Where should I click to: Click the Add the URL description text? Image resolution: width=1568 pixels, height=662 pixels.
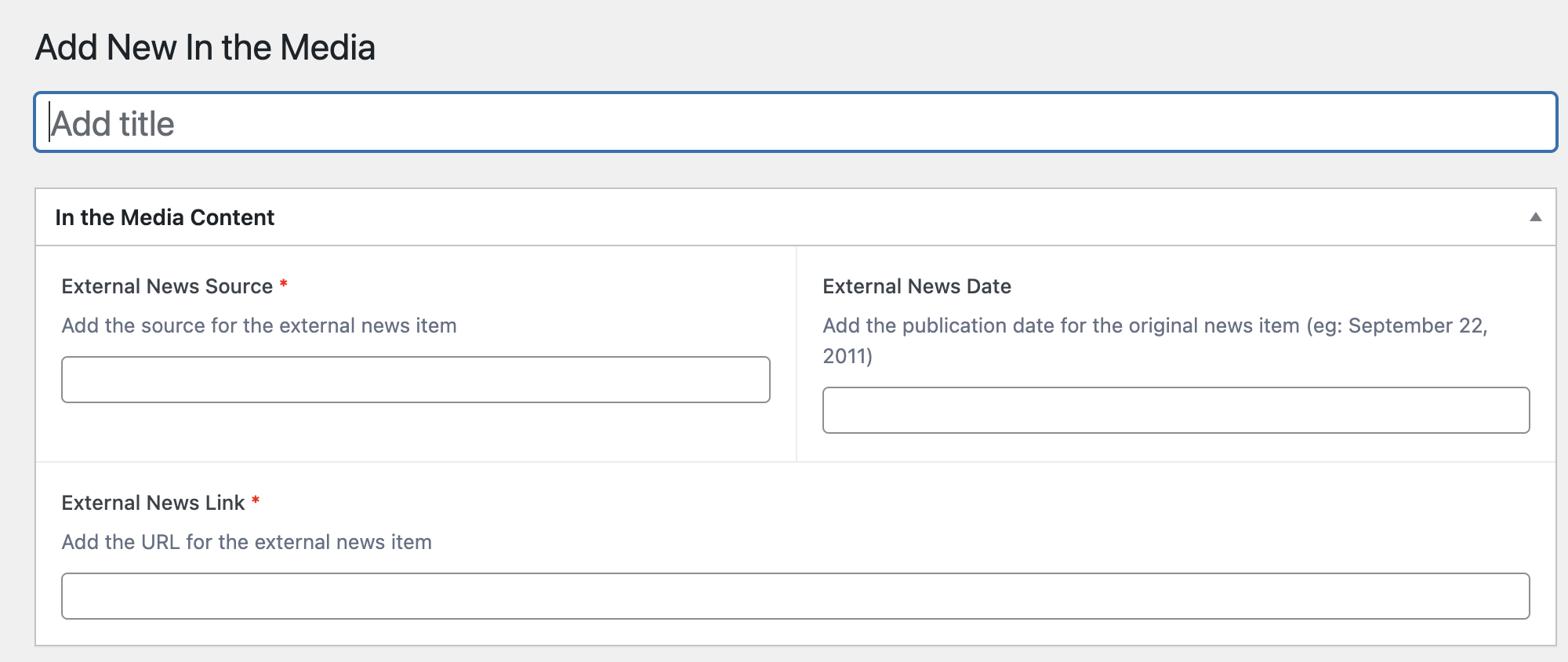(x=246, y=542)
